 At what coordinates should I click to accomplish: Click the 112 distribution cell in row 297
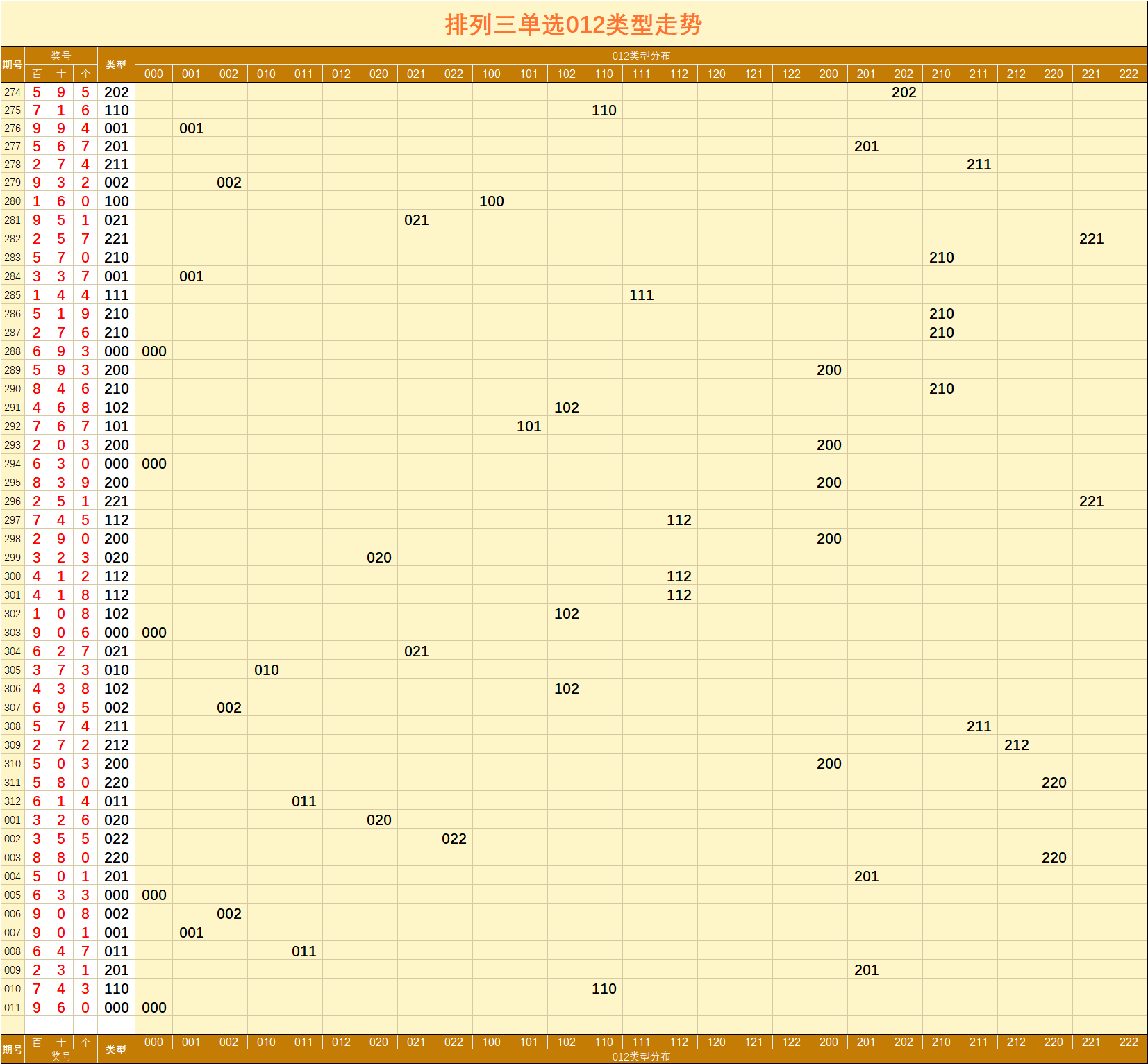679,519
